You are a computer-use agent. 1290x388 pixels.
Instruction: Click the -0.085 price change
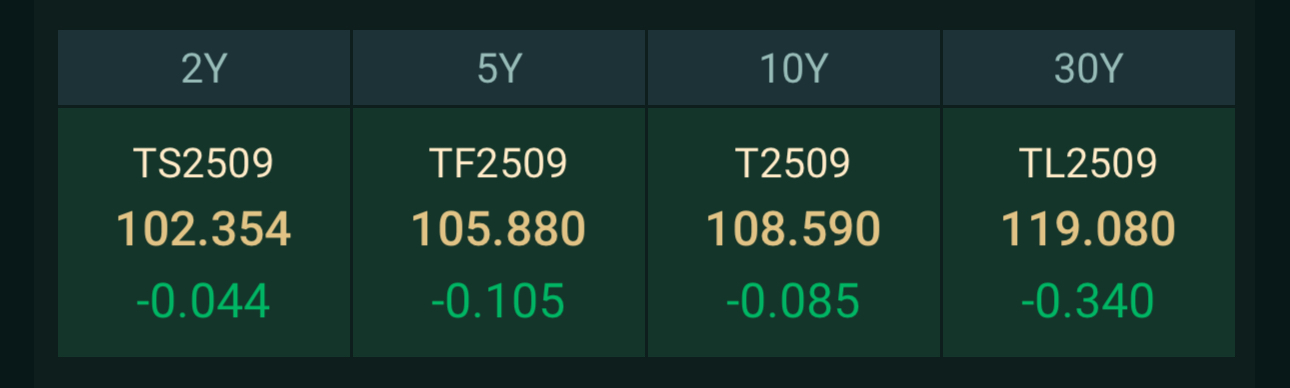click(793, 301)
